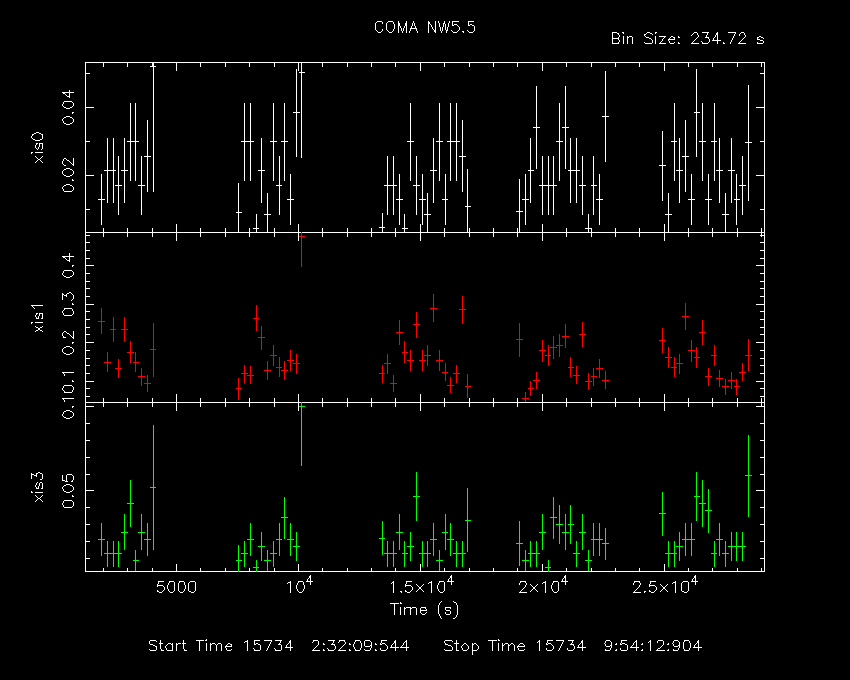Click the 2.5×10^4 time tick label
This screenshot has height=680, width=850.
(x=666, y=586)
